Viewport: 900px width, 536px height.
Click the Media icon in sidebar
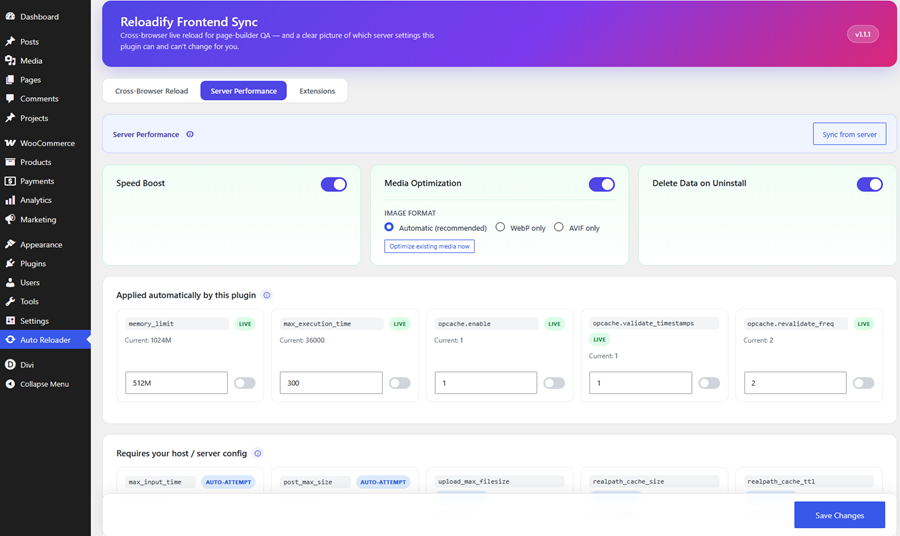(10, 60)
